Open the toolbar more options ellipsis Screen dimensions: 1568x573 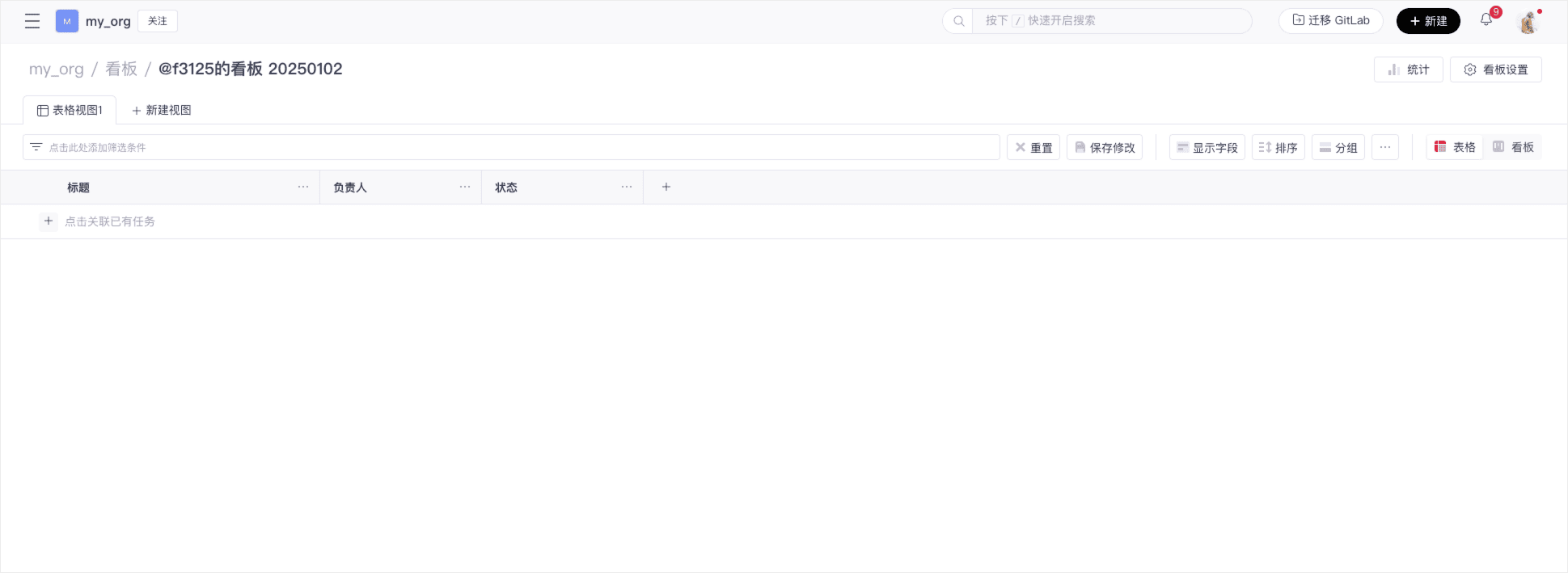[1385, 147]
